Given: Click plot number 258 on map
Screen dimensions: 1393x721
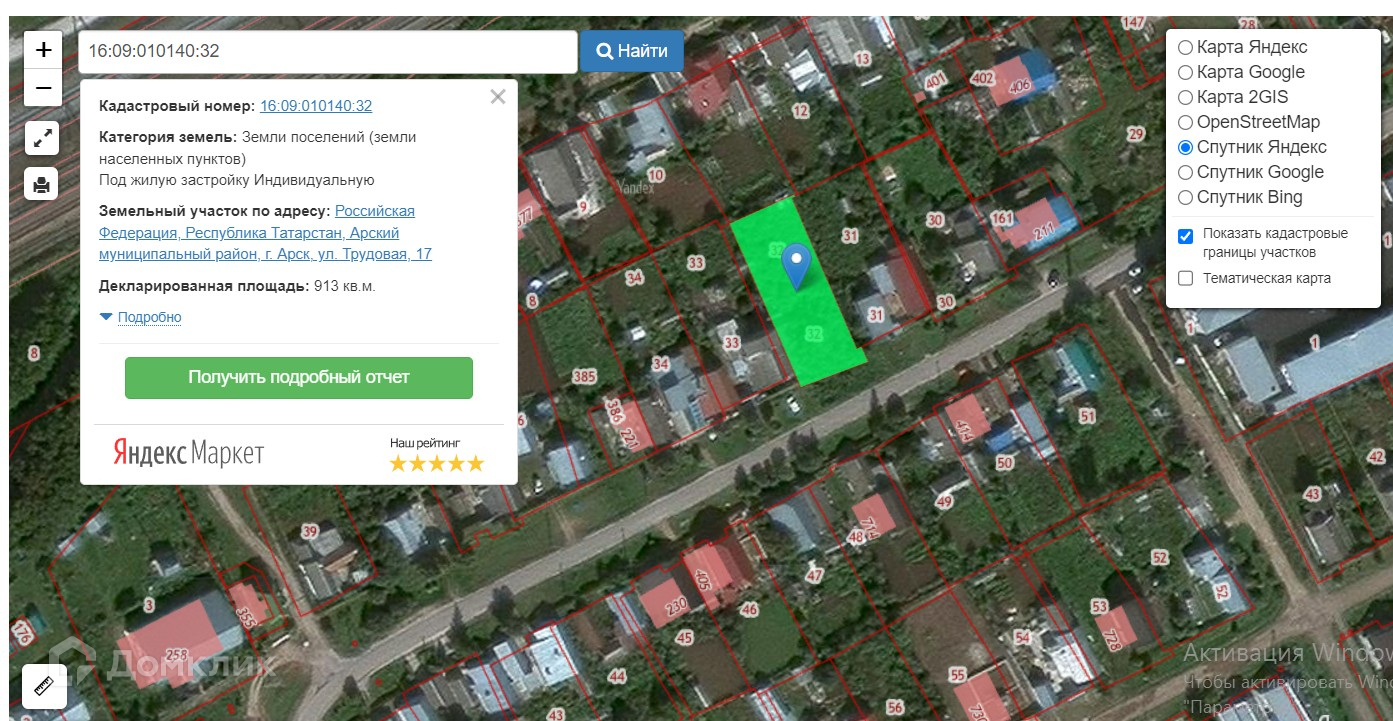Looking at the screenshot, I should point(176,656).
